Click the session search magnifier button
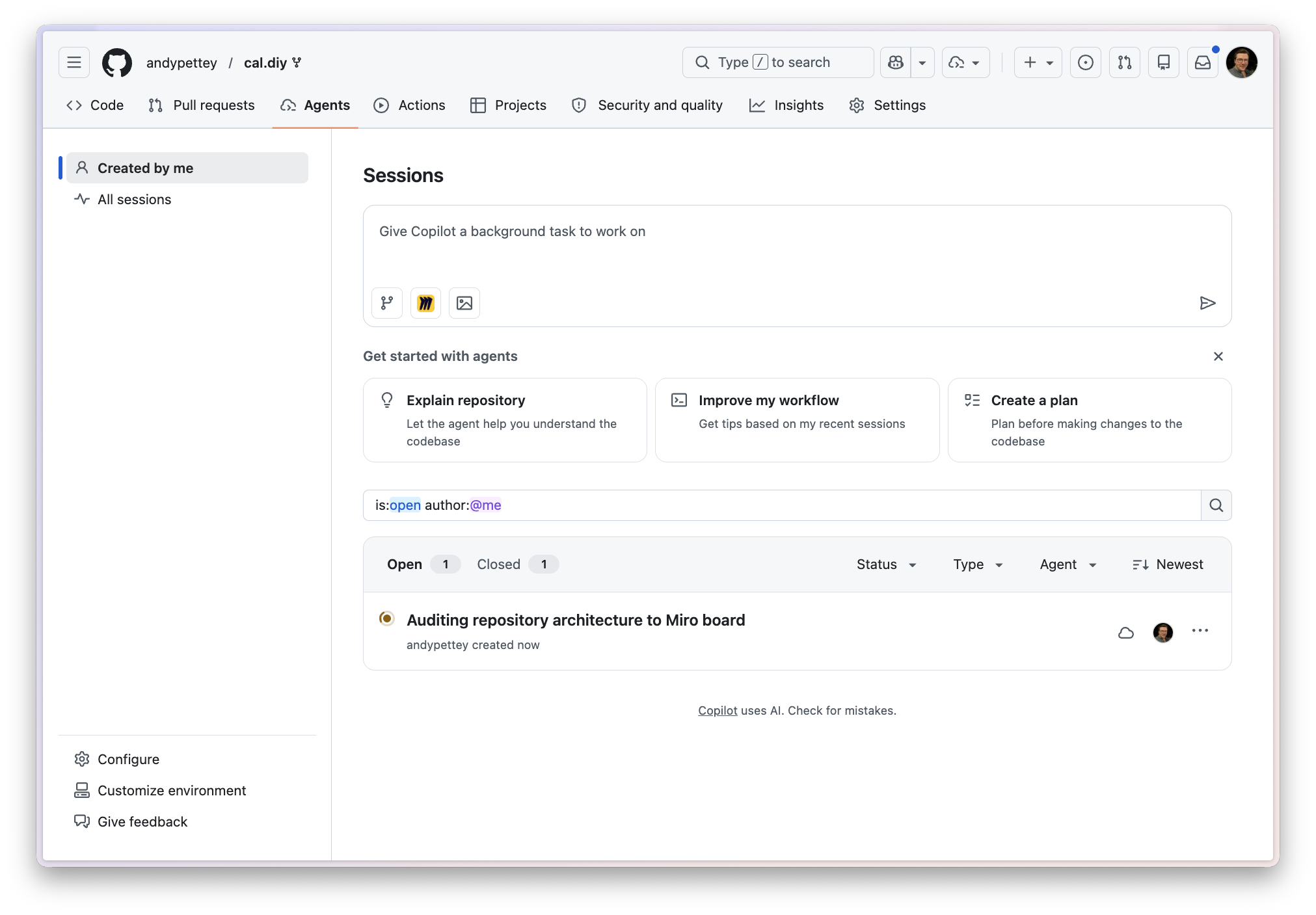Viewport: 1316px width, 915px height. pyautogui.click(x=1216, y=505)
